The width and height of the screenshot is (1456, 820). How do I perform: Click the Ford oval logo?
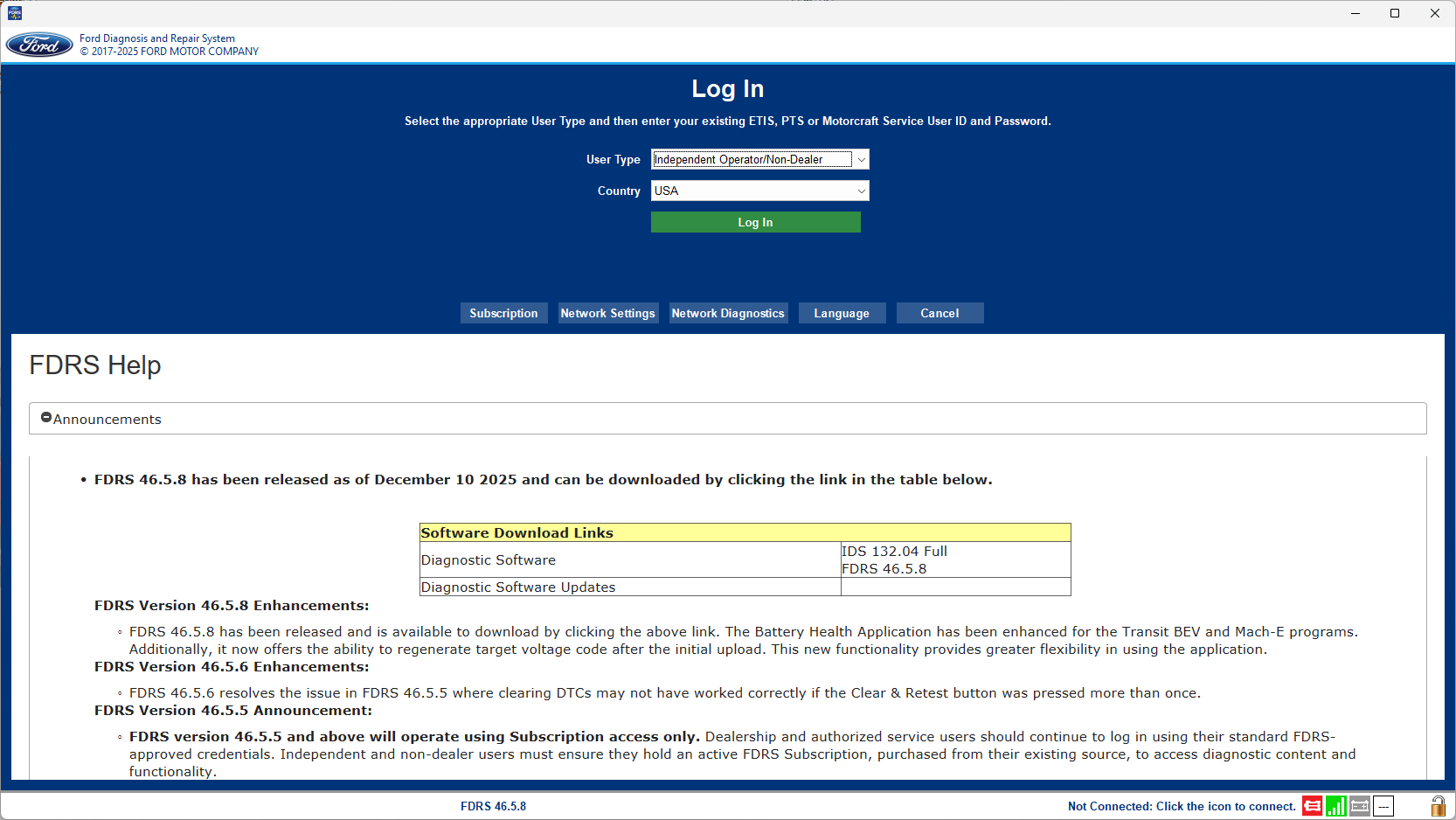pyautogui.click(x=39, y=45)
